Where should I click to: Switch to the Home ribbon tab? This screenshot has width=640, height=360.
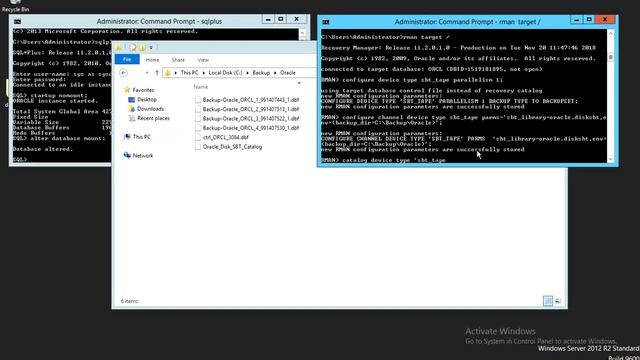pos(152,60)
